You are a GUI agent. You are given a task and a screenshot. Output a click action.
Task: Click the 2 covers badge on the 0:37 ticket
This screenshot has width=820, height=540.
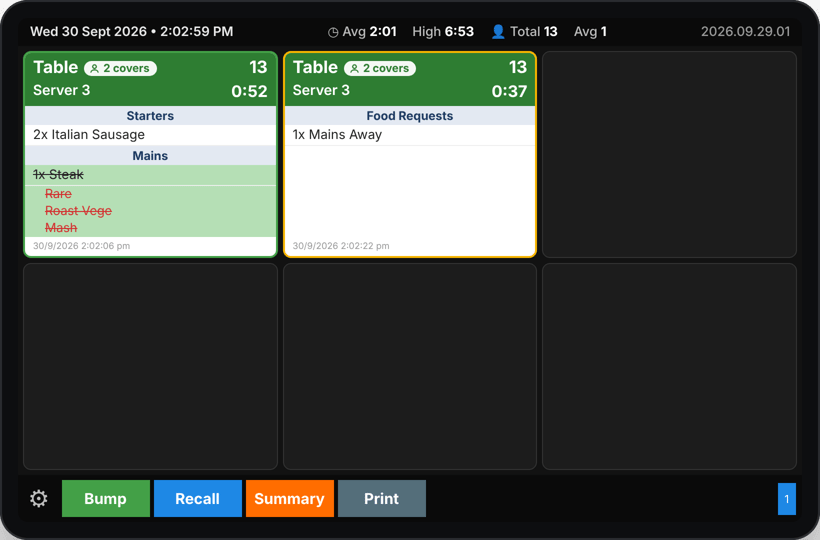point(380,68)
